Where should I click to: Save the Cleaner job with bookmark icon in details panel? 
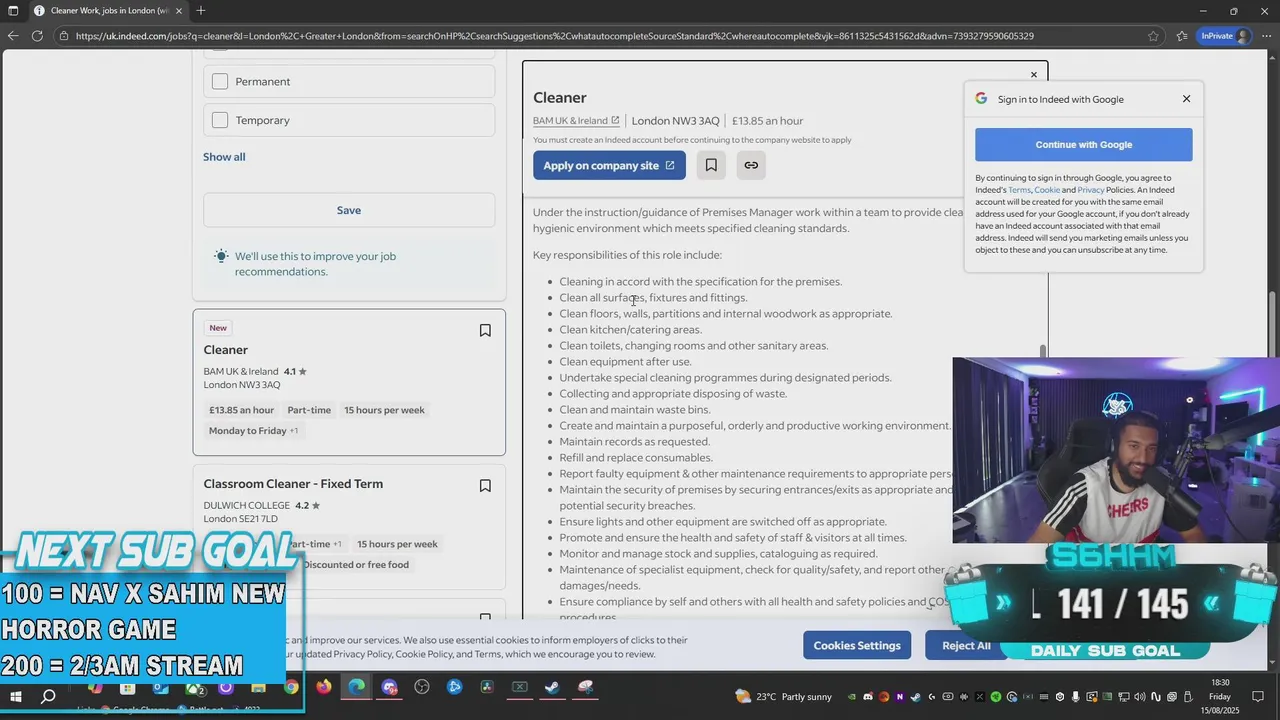(x=711, y=165)
